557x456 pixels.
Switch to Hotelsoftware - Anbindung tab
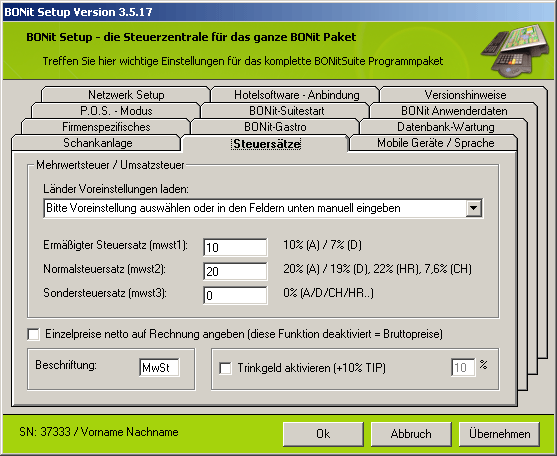pos(296,95)
